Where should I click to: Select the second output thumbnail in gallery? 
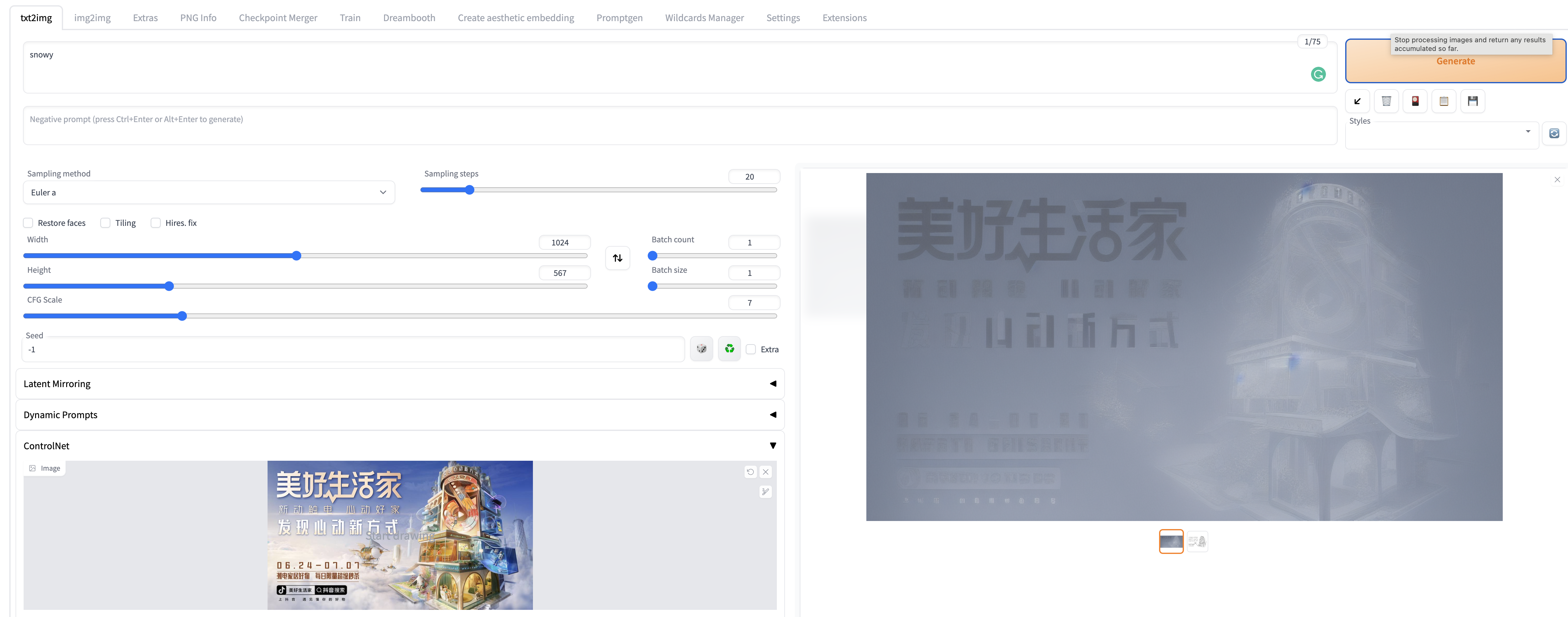click(x=1197, y=541)
